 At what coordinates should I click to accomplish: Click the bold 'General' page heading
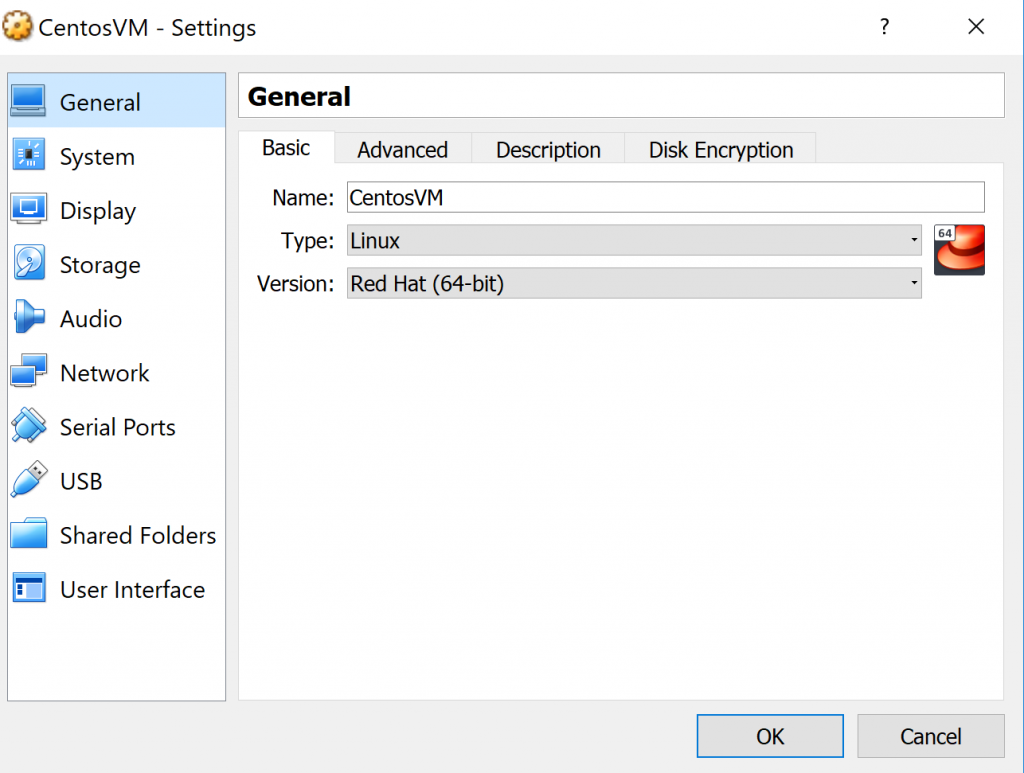299,97
